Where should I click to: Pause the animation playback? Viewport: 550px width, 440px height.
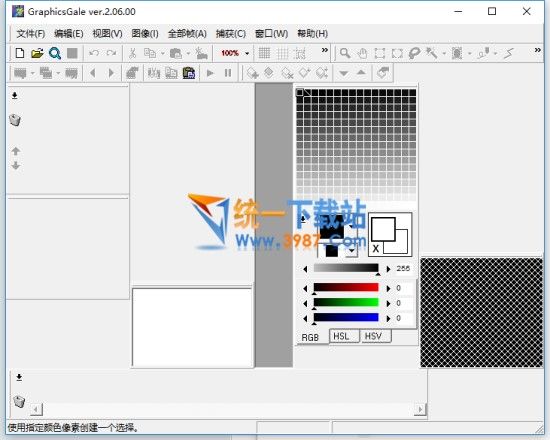click(x=228, y=73)
